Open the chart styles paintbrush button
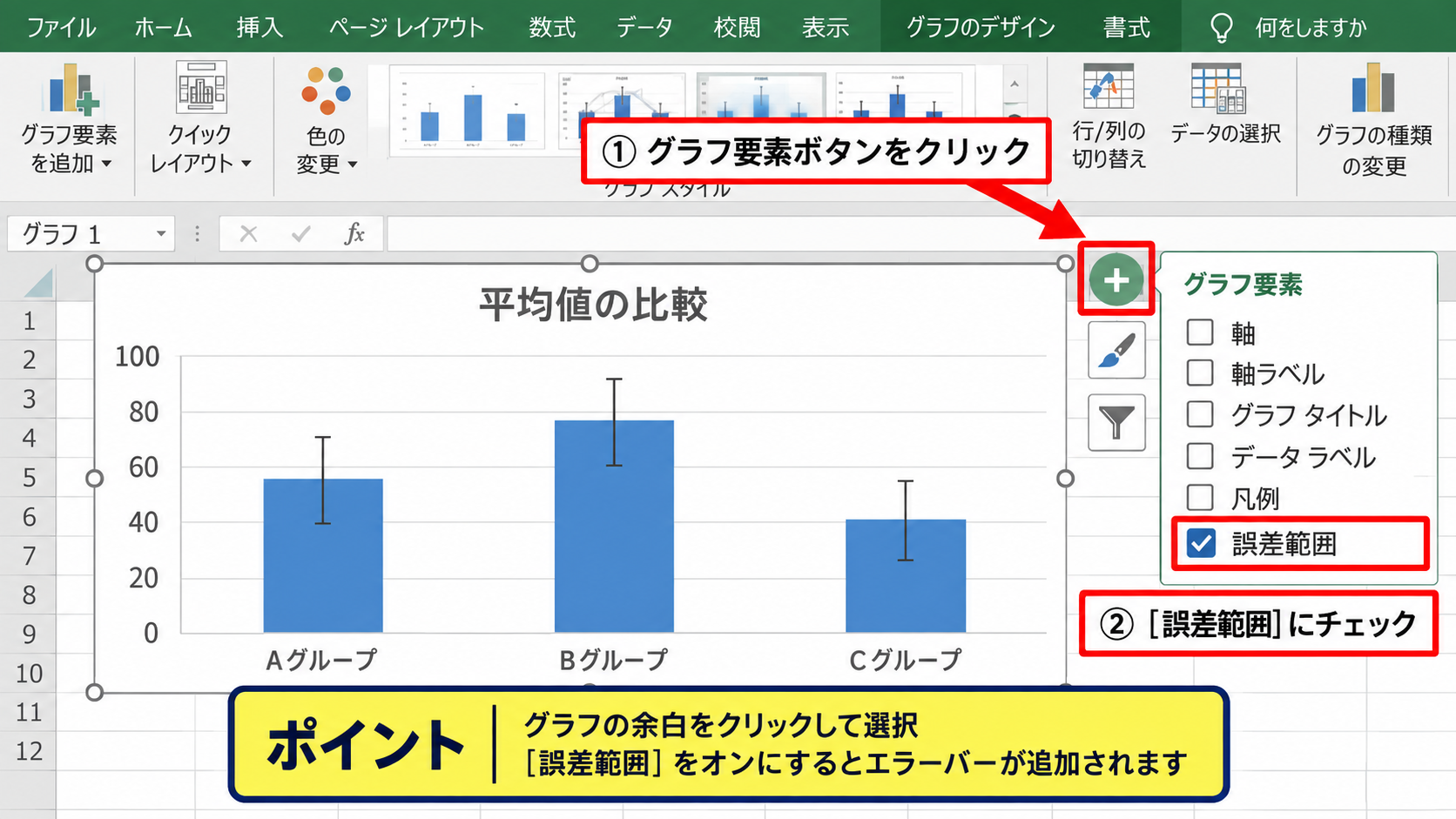This screenshot has width=1456, height=819. [1116, 350]
